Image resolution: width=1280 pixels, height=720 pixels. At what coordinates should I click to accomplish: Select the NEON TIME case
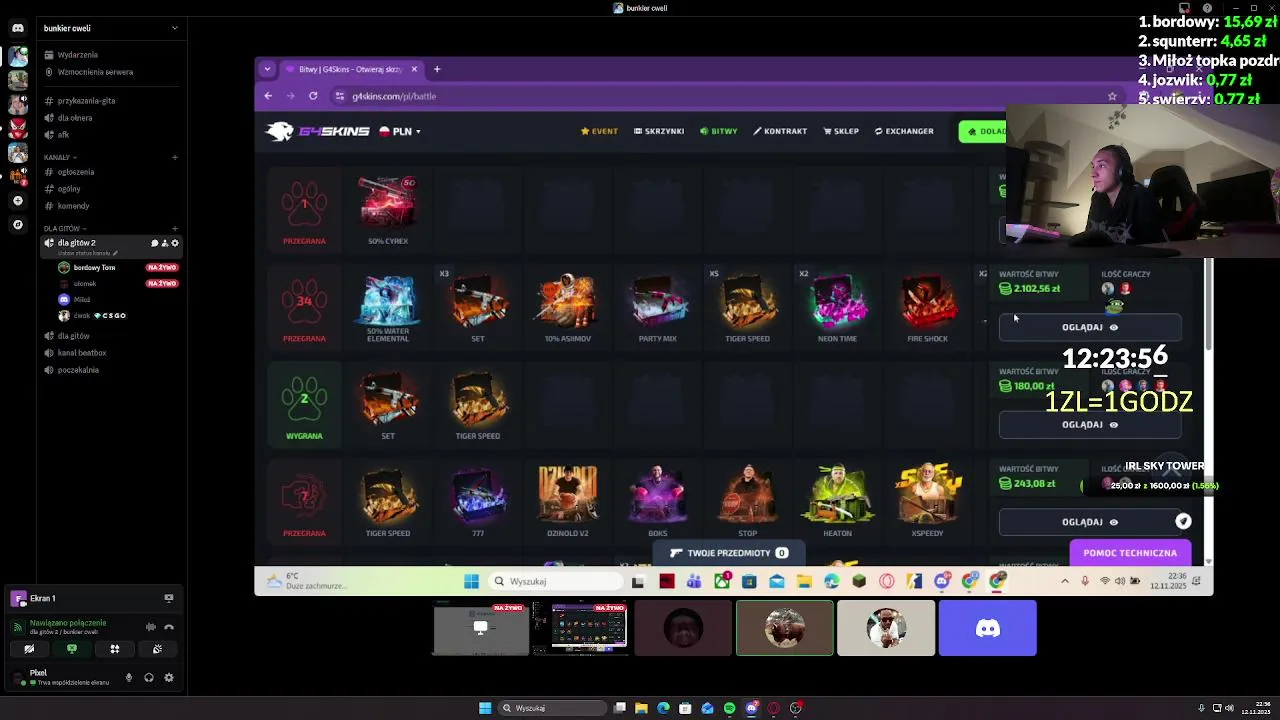coord(837,308)
